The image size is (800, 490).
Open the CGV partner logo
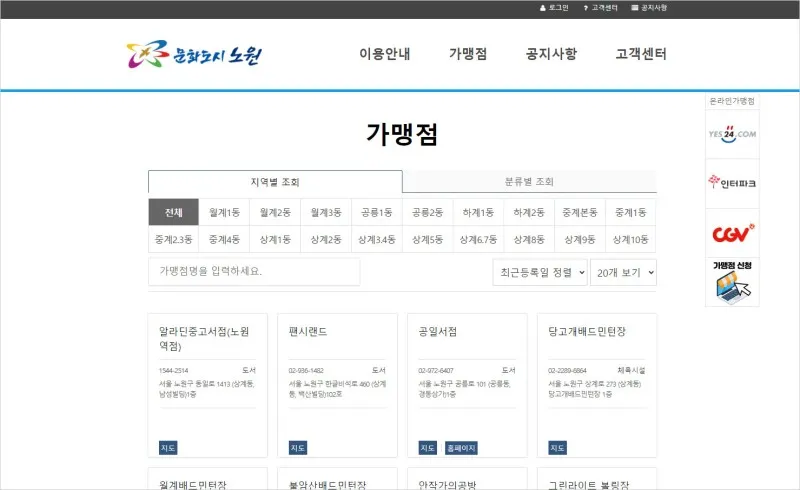[732, 233]
